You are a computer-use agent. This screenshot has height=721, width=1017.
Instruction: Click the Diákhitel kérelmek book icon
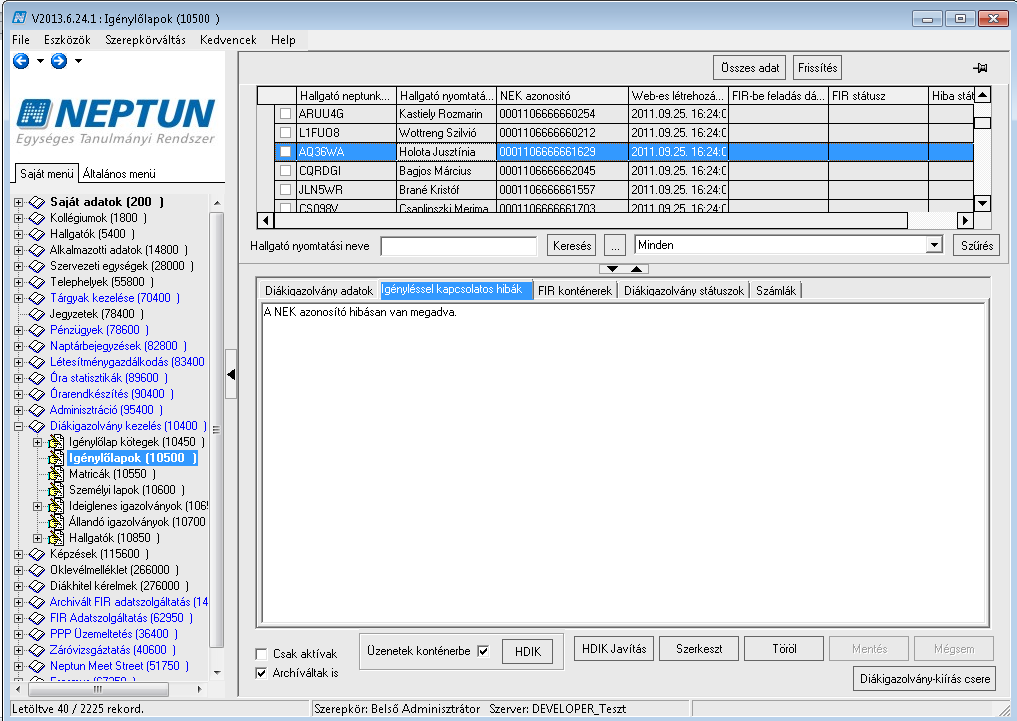click(37, 586)
